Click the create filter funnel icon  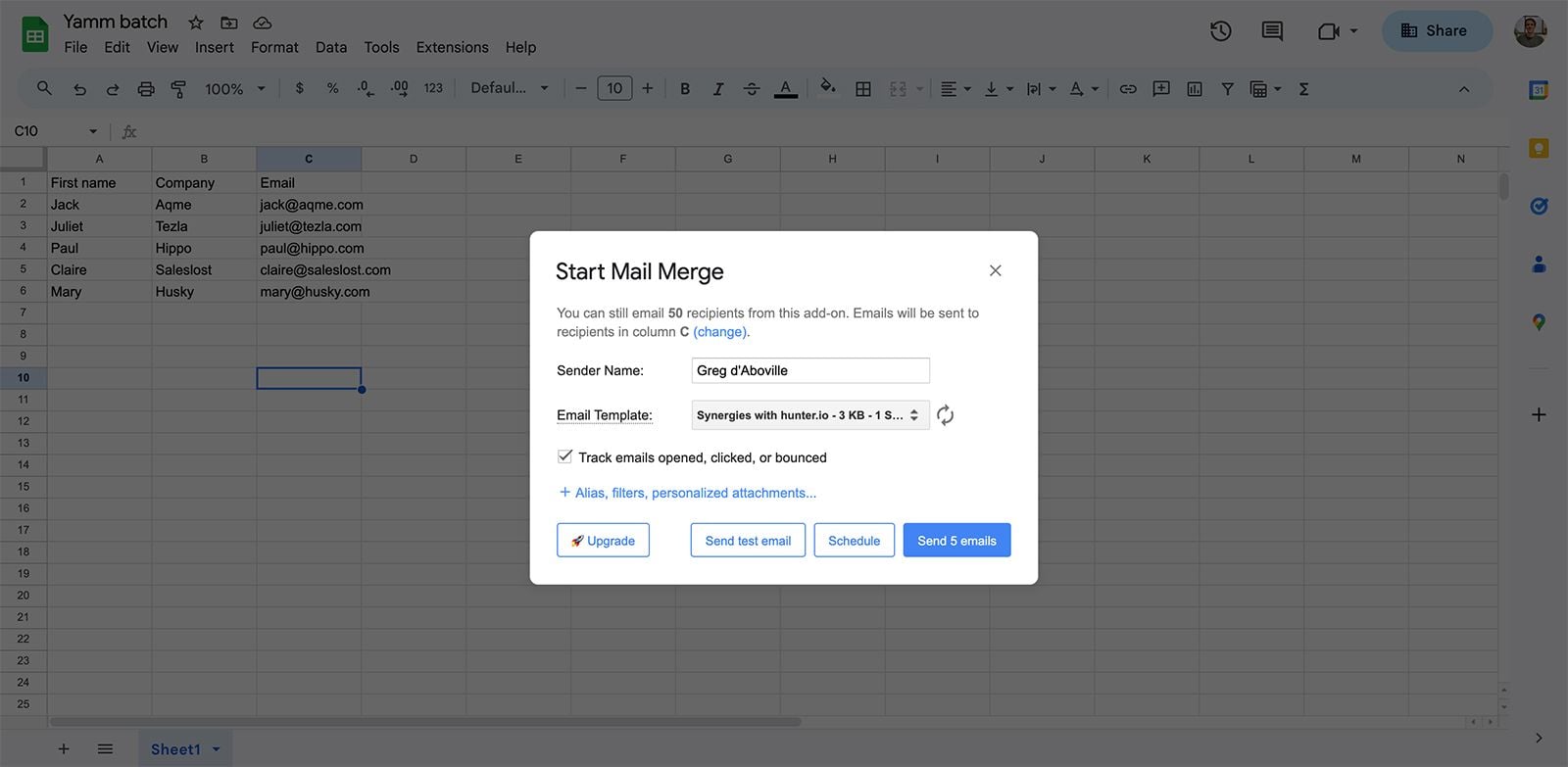1227,89
